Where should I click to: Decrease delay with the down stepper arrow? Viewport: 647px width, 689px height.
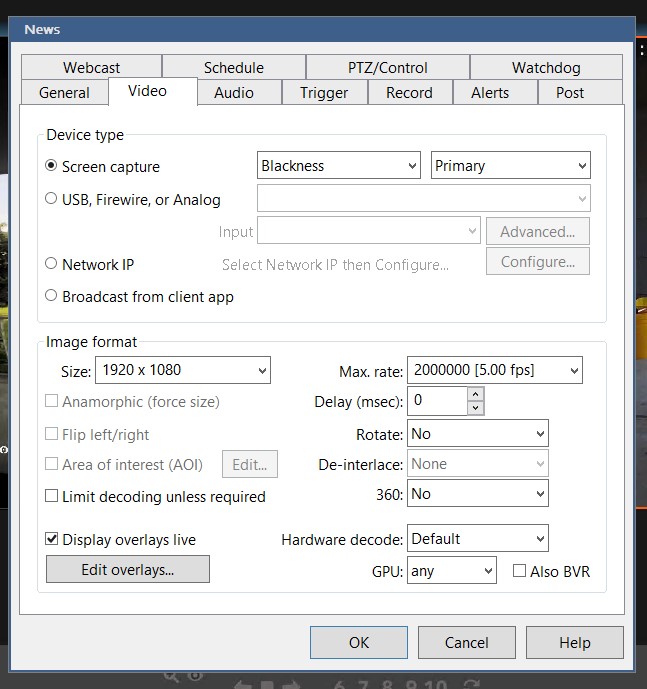click(476, 408)
